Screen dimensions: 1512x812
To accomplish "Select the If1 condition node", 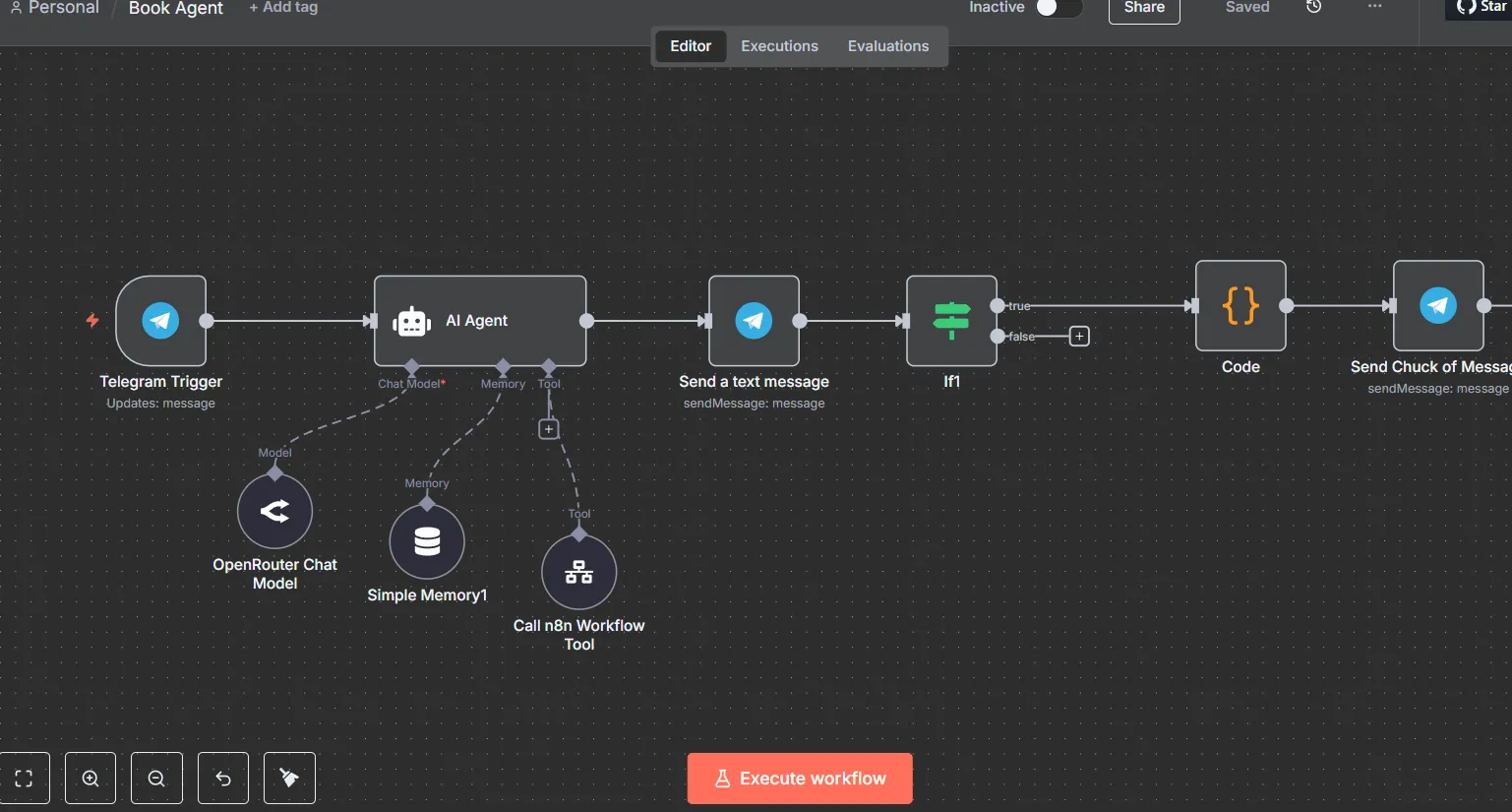I will tap(951, 321).
